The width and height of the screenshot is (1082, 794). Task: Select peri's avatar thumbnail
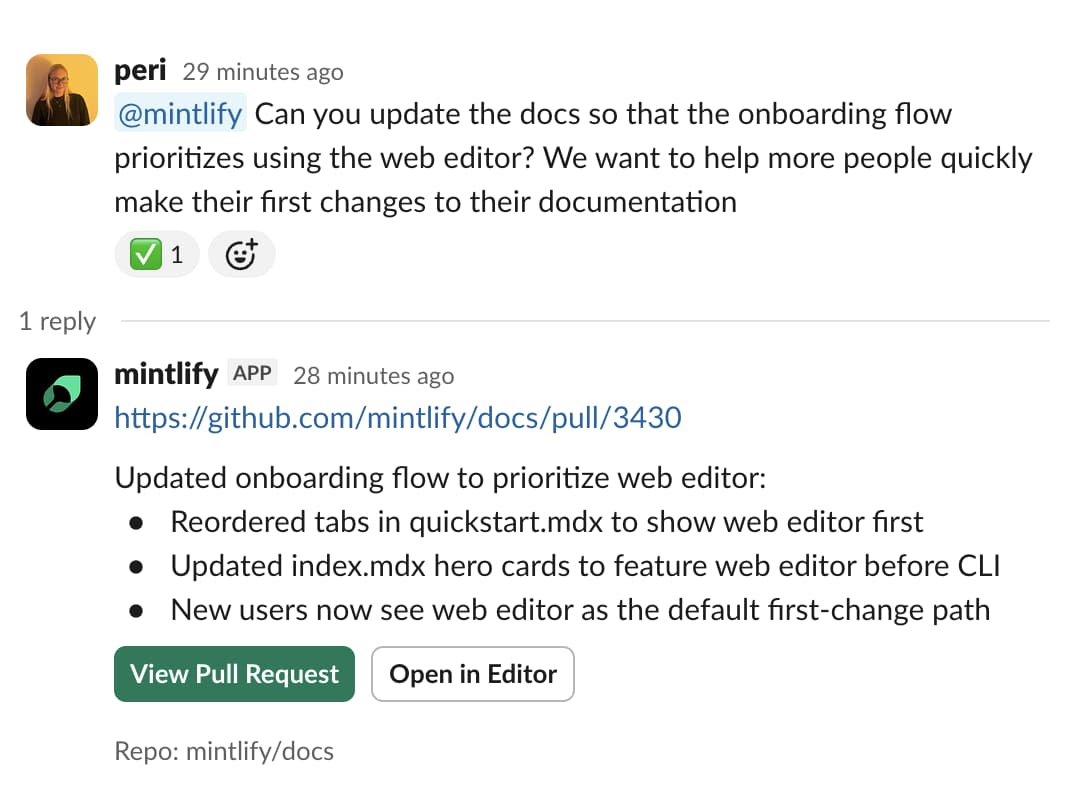tap(61, 89)
